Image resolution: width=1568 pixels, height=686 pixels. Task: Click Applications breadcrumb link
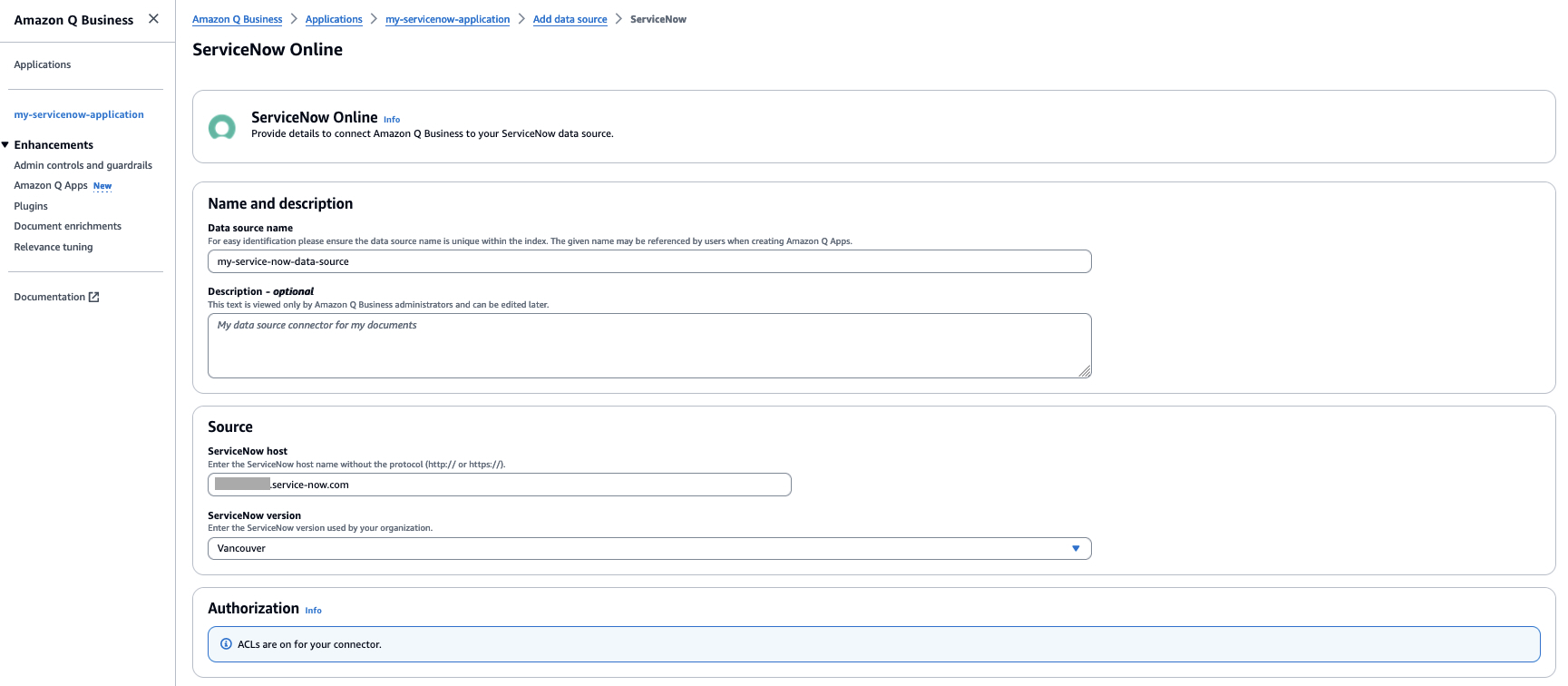point(334,19)
